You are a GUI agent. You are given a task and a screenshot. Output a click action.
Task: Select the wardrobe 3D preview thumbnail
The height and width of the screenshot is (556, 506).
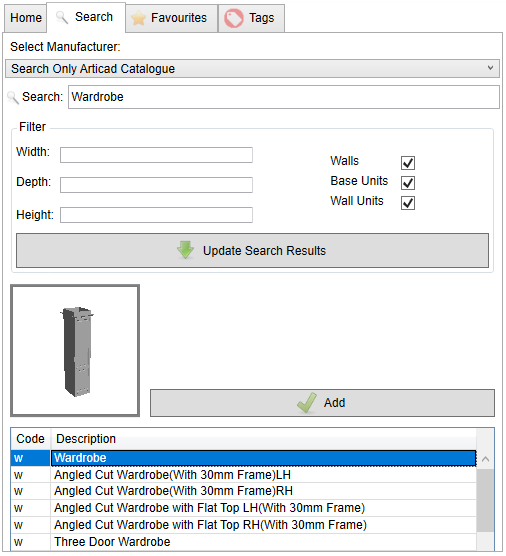(75, 350)
